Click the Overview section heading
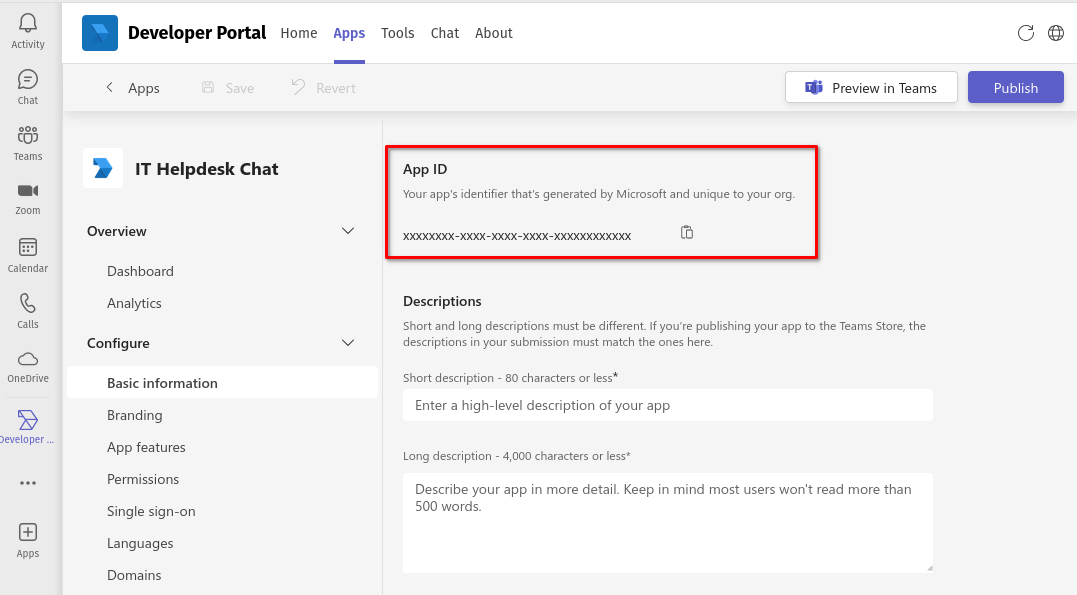Screen dimensions: 1077x595 (117, 231)
